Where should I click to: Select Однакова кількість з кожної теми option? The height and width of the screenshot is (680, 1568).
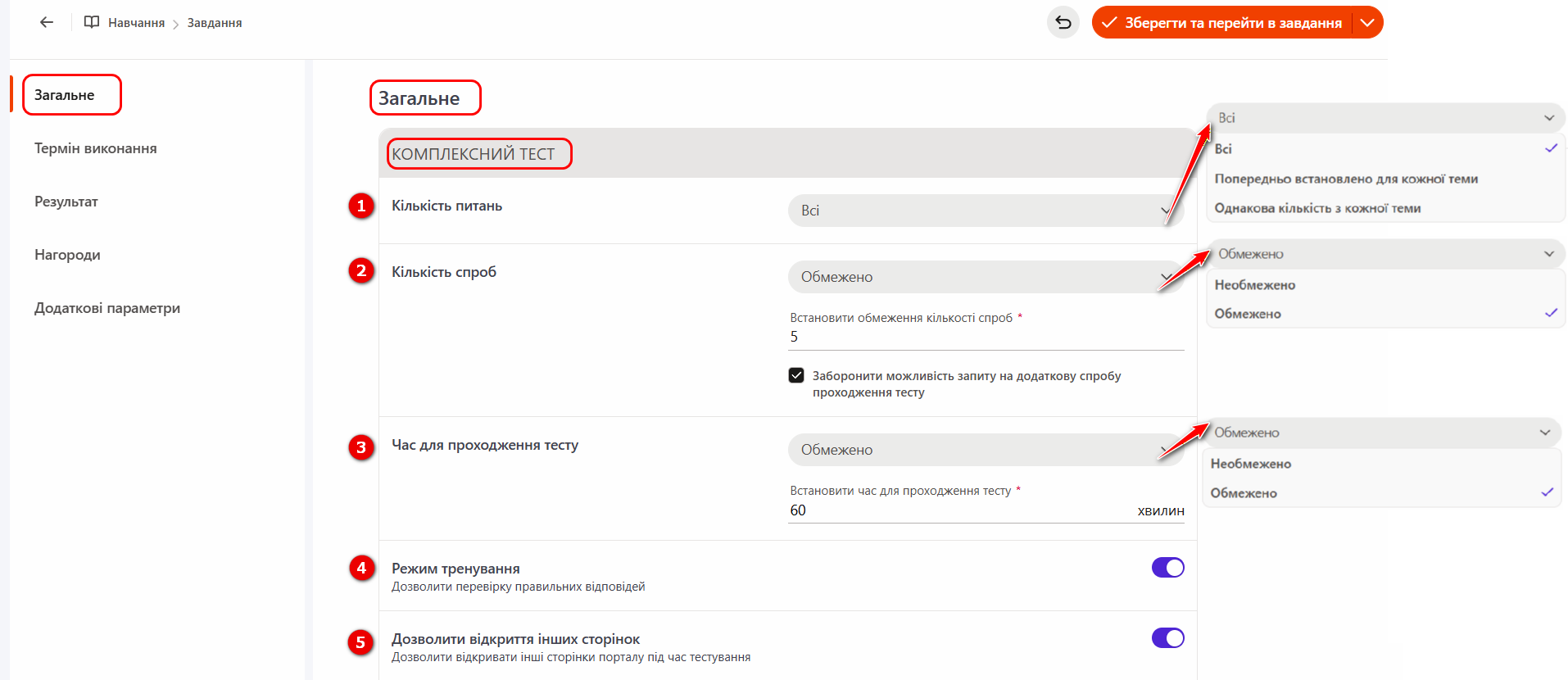(1317, 208)
